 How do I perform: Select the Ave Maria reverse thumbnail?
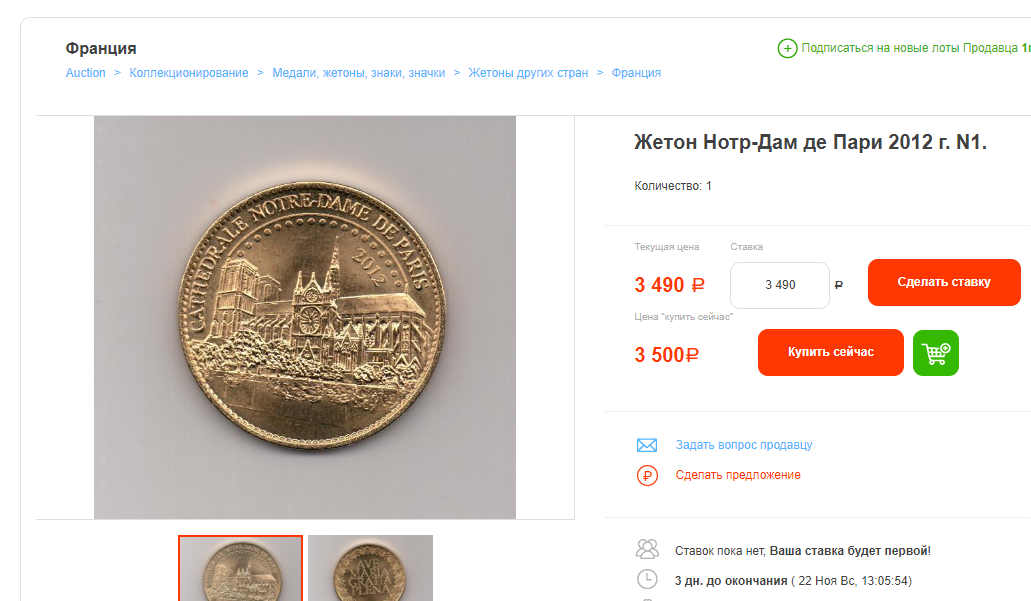[370, 568]
